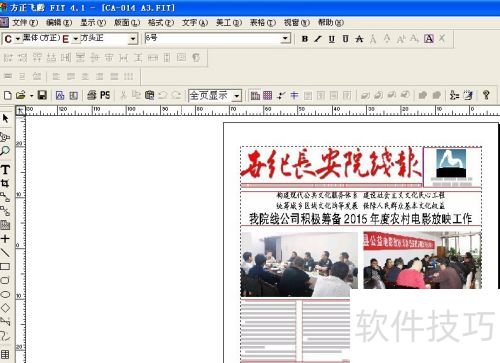Click the Save floppy disk icon

[42, 95]
